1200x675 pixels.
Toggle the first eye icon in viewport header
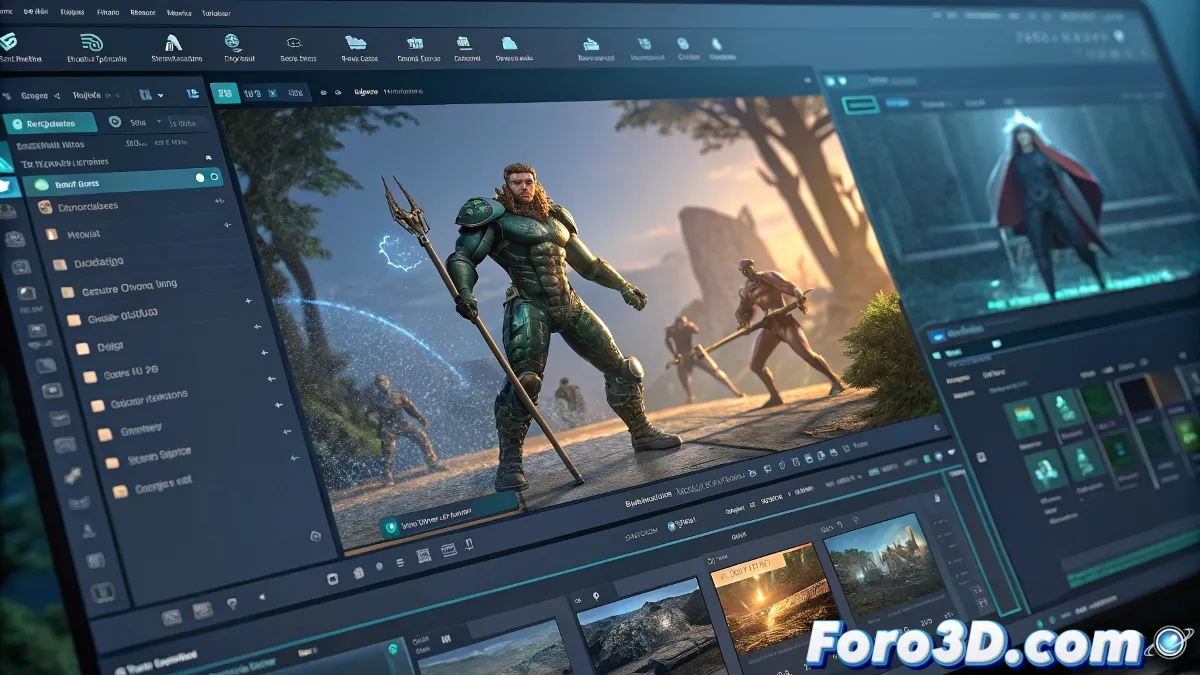324,93
